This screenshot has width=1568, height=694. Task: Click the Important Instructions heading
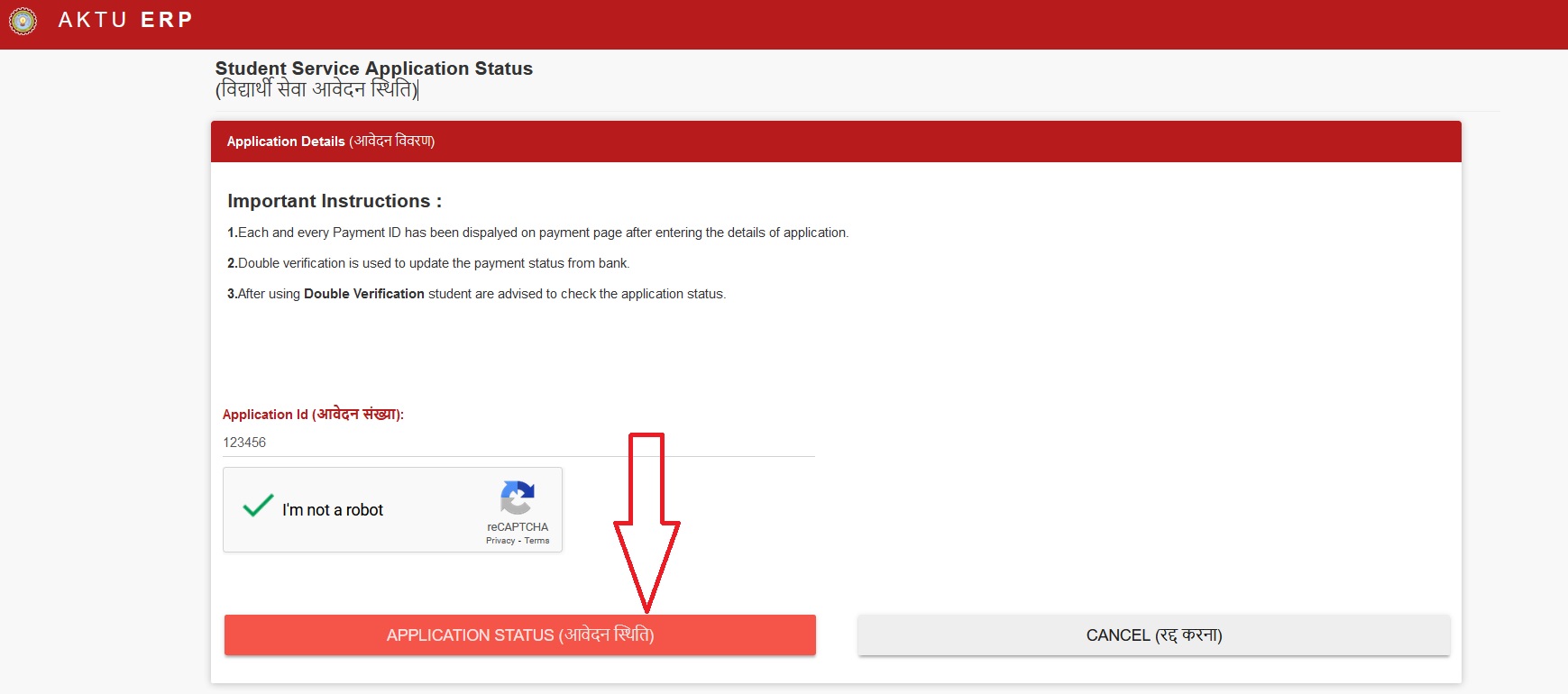click(335, 201)
